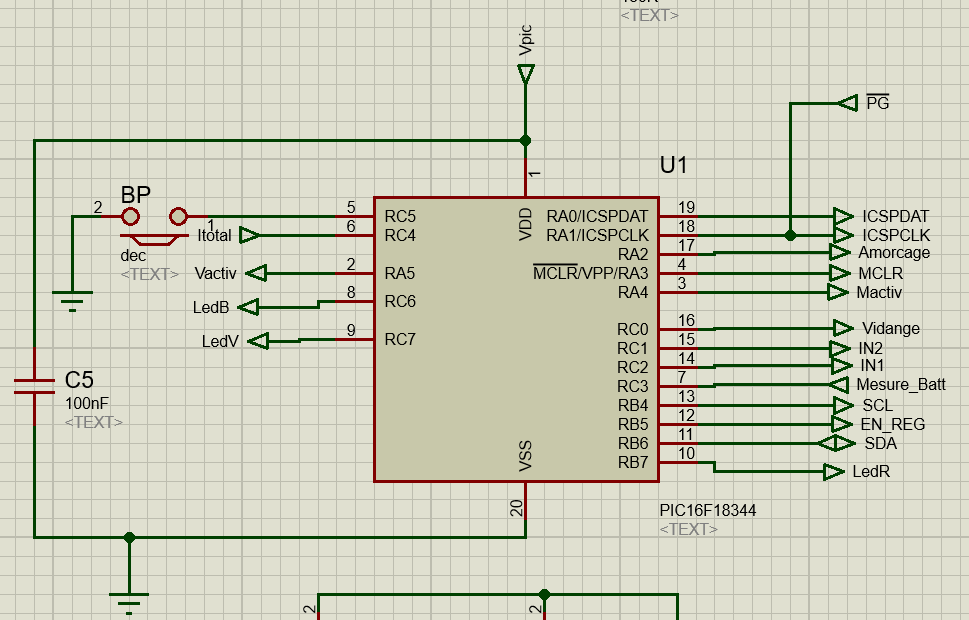Image resolution: width=969 pixels, height=620 pixels.
Task: Click the EN_REG terminal arrow
Action: pos(842,424)
